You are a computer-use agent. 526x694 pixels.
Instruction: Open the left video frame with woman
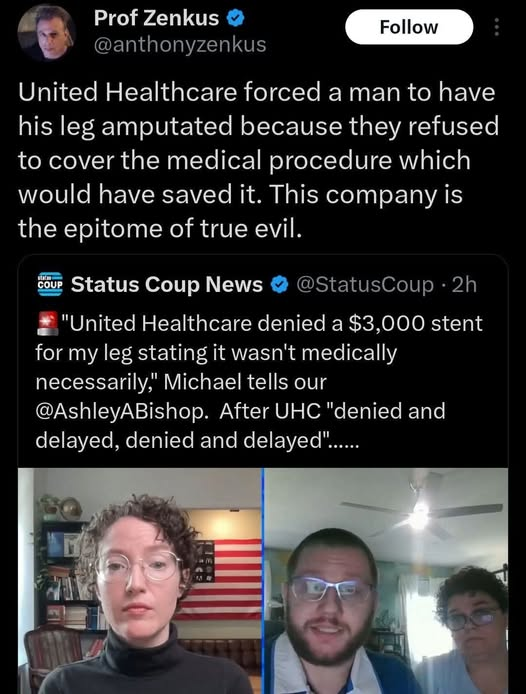(x=139, y=581)
